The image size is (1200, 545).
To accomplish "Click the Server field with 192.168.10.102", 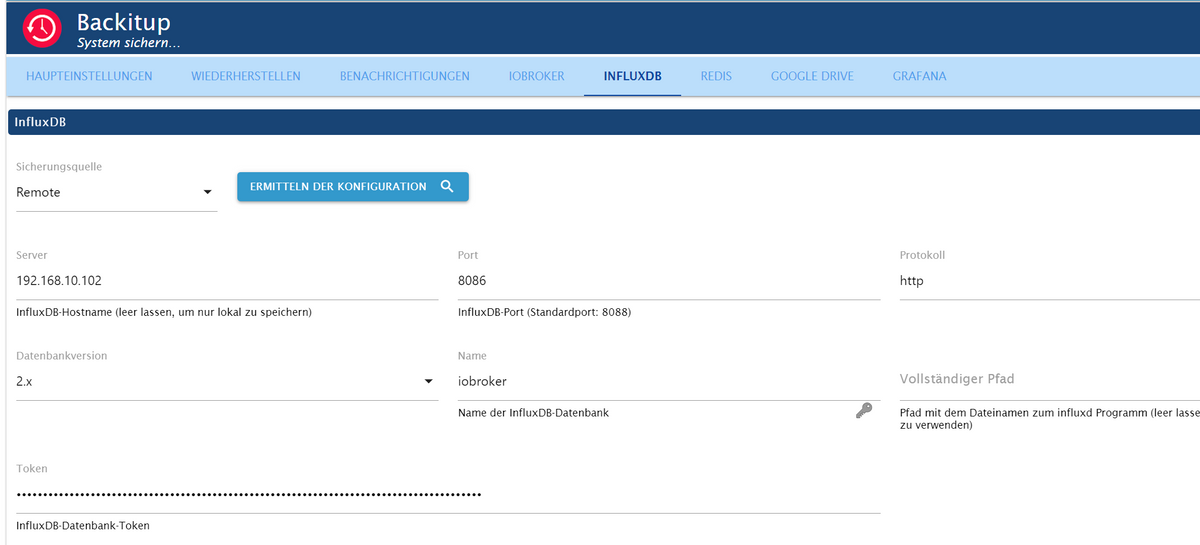I will [227, 281].
